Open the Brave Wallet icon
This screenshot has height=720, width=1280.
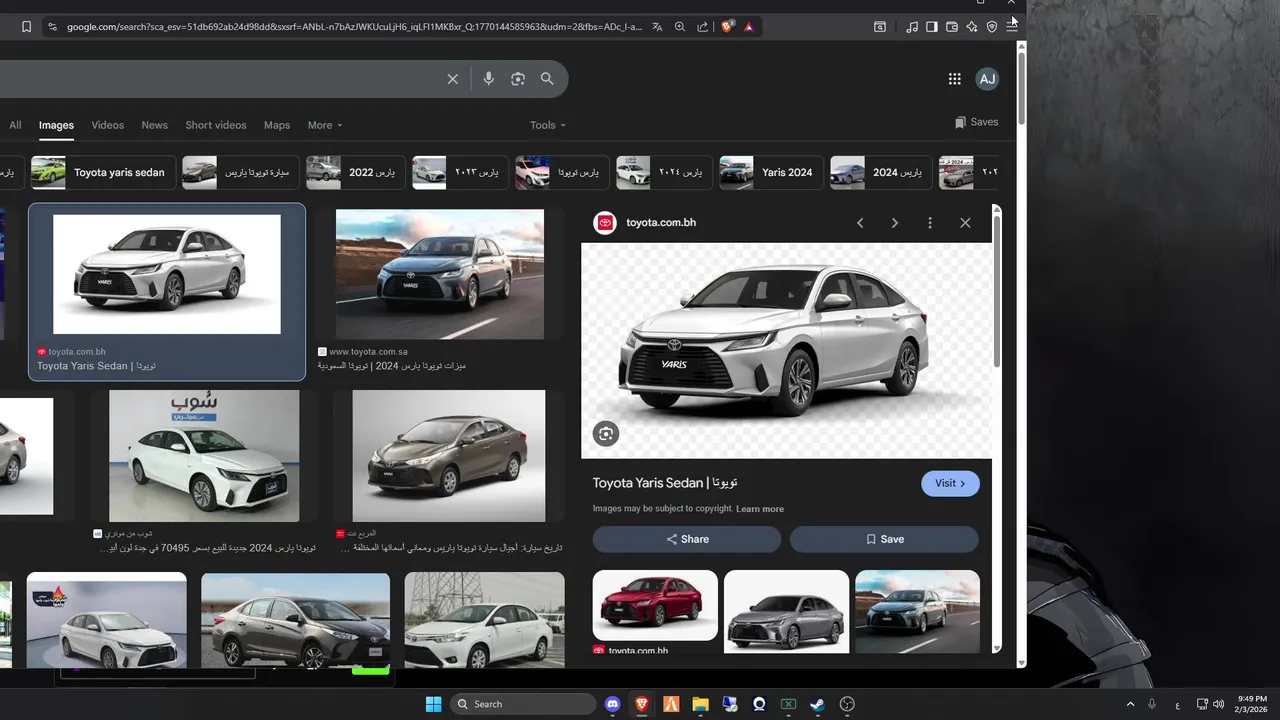(x=951, y=27)
